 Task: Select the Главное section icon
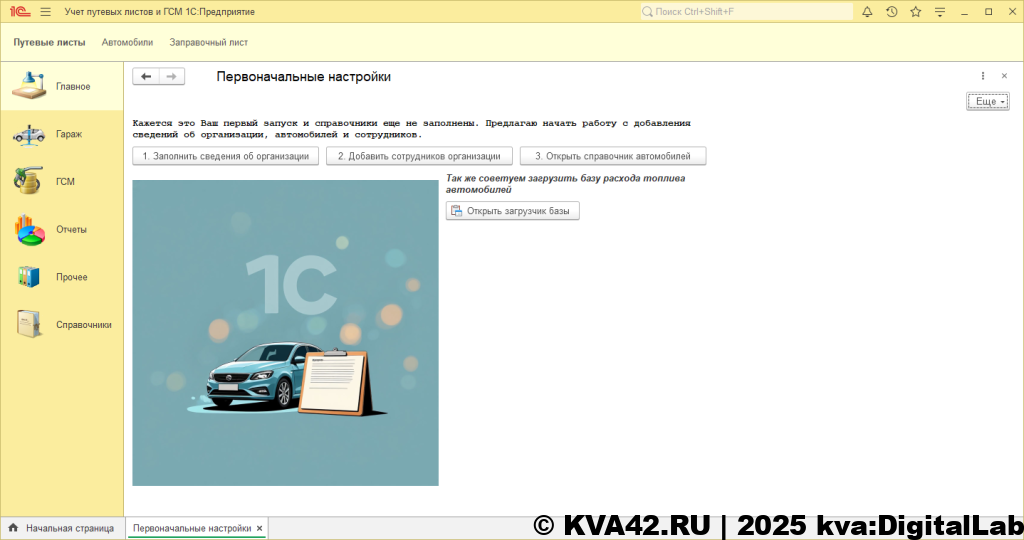pyautogui.click(x=30, y=86)
